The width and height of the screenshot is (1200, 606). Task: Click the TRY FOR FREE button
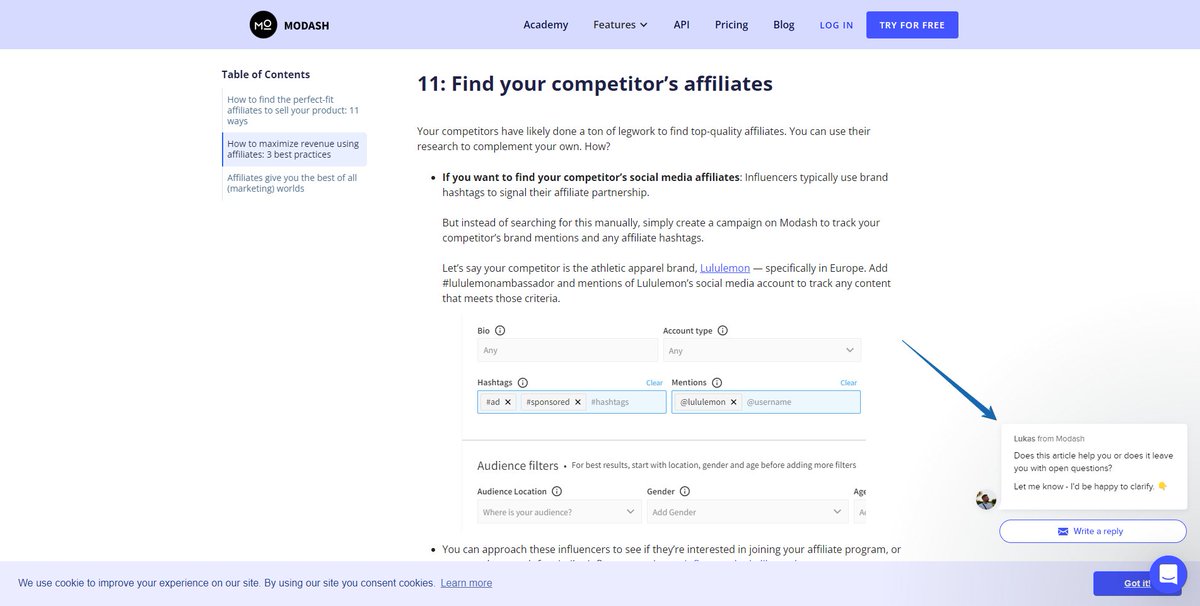click(x=912, y=25)
